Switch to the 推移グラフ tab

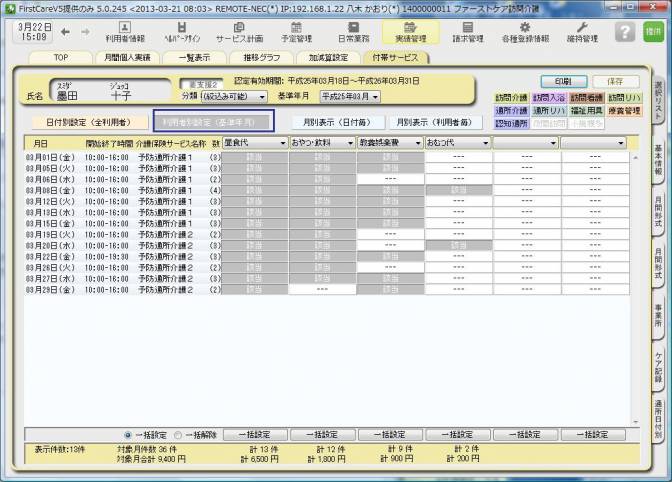click(264, 58)
